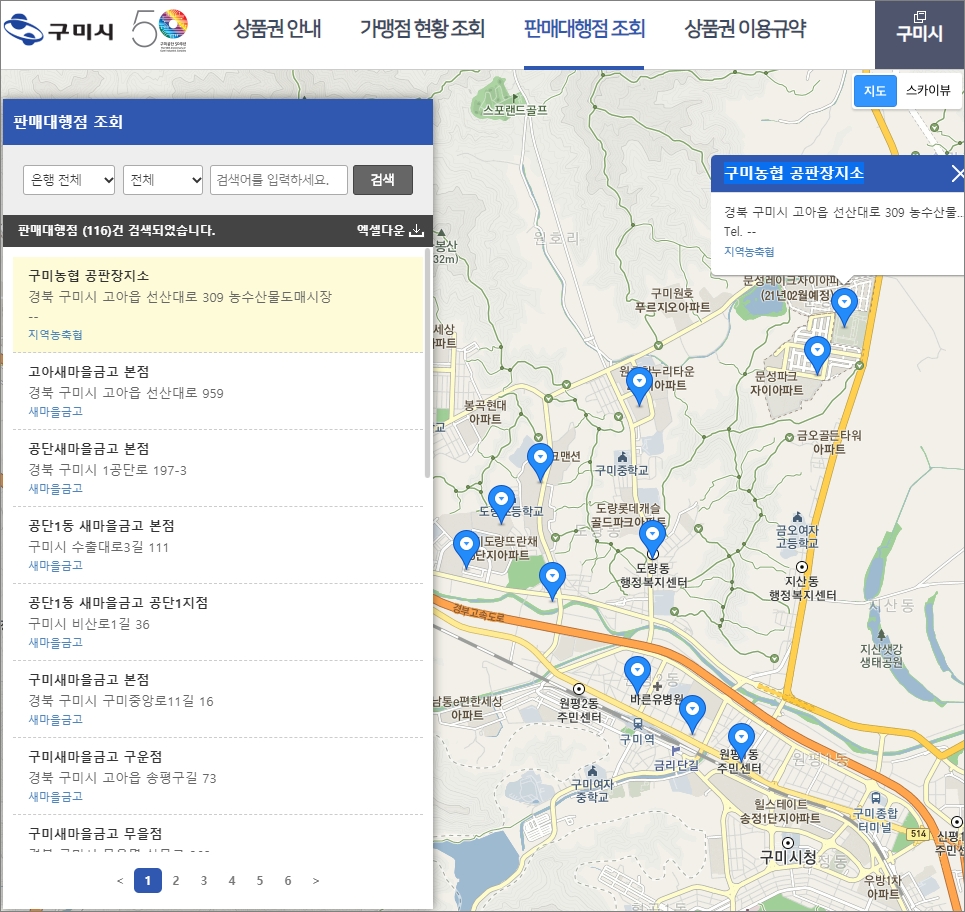Go to page 4 of results
Screen dimensions: 965x912
(x=232, y=881)
